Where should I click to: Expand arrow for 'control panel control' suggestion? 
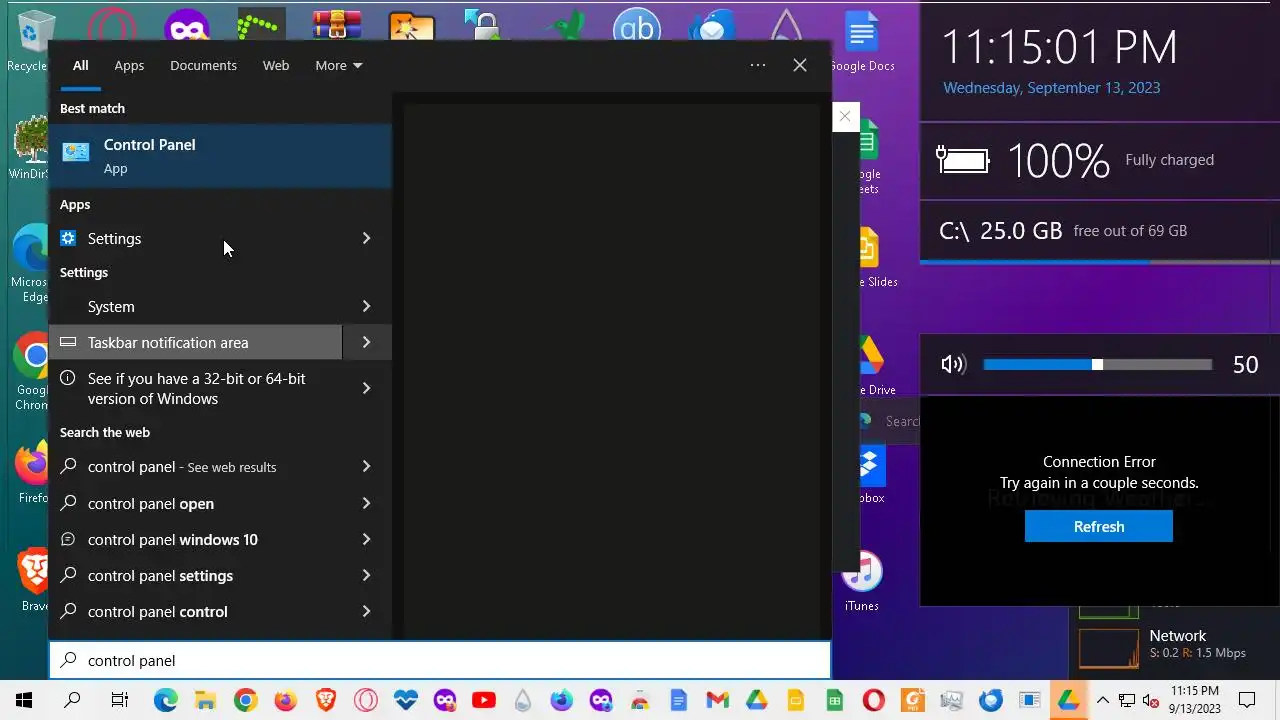pos(366,611)
